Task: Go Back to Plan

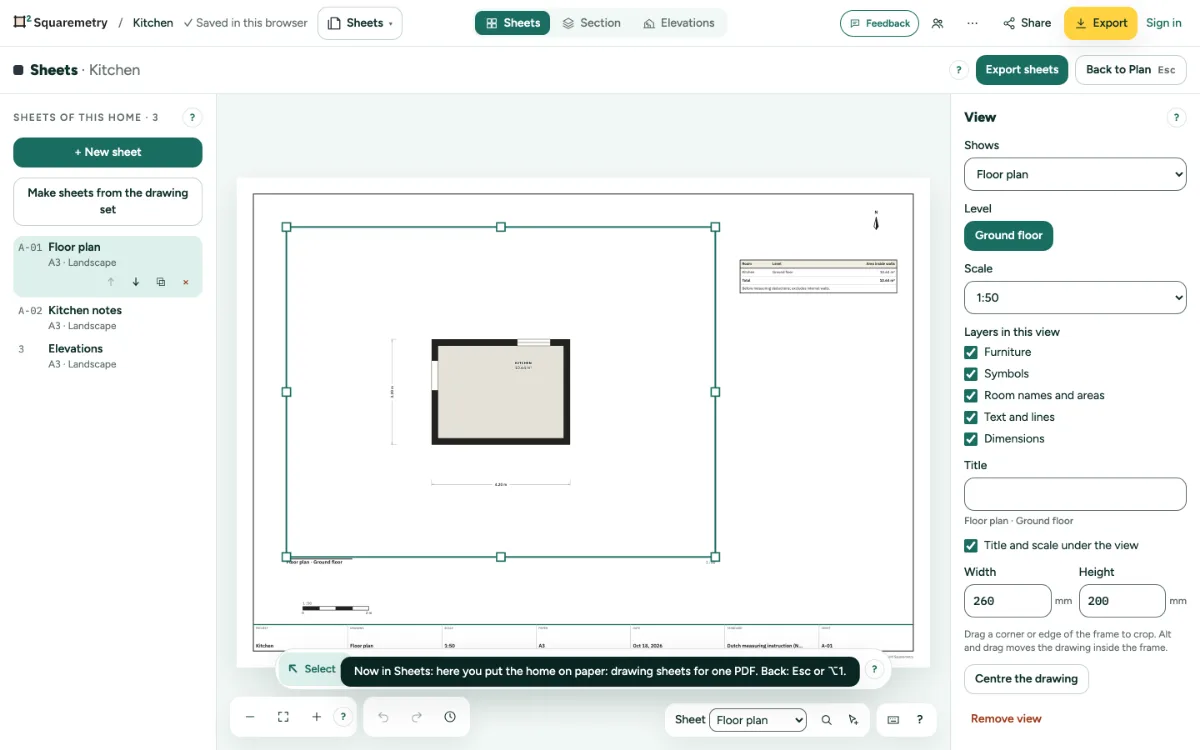Action: coord(1130,70)
